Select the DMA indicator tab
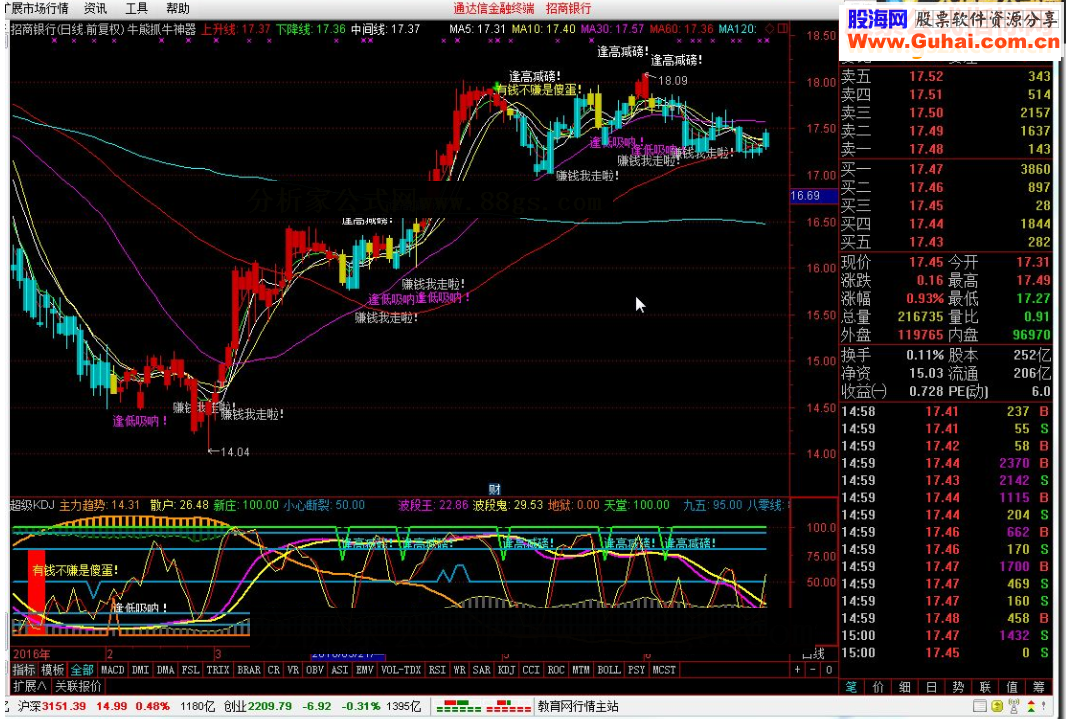Screen dimensions: 1066x719 click(x=165, y=670)
